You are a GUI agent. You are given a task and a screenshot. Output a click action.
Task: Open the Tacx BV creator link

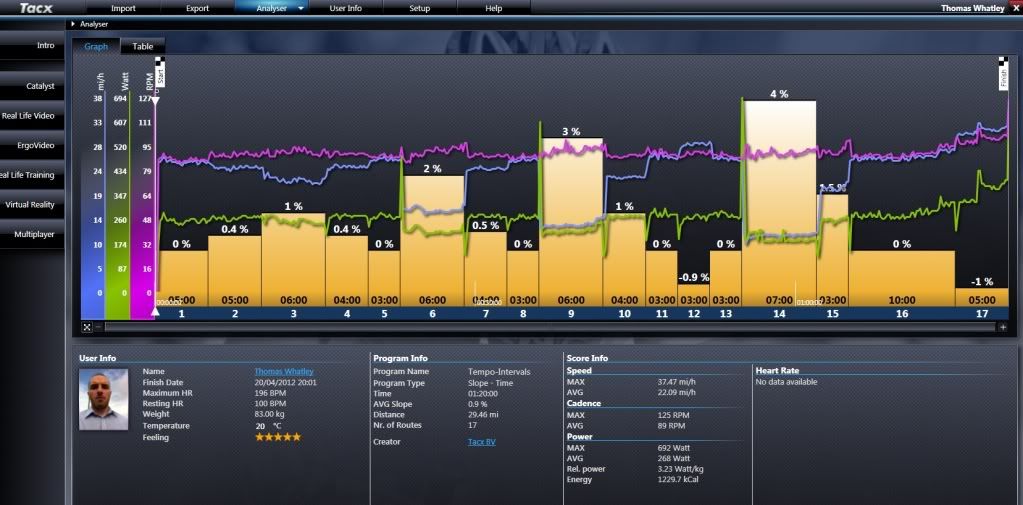482,441
